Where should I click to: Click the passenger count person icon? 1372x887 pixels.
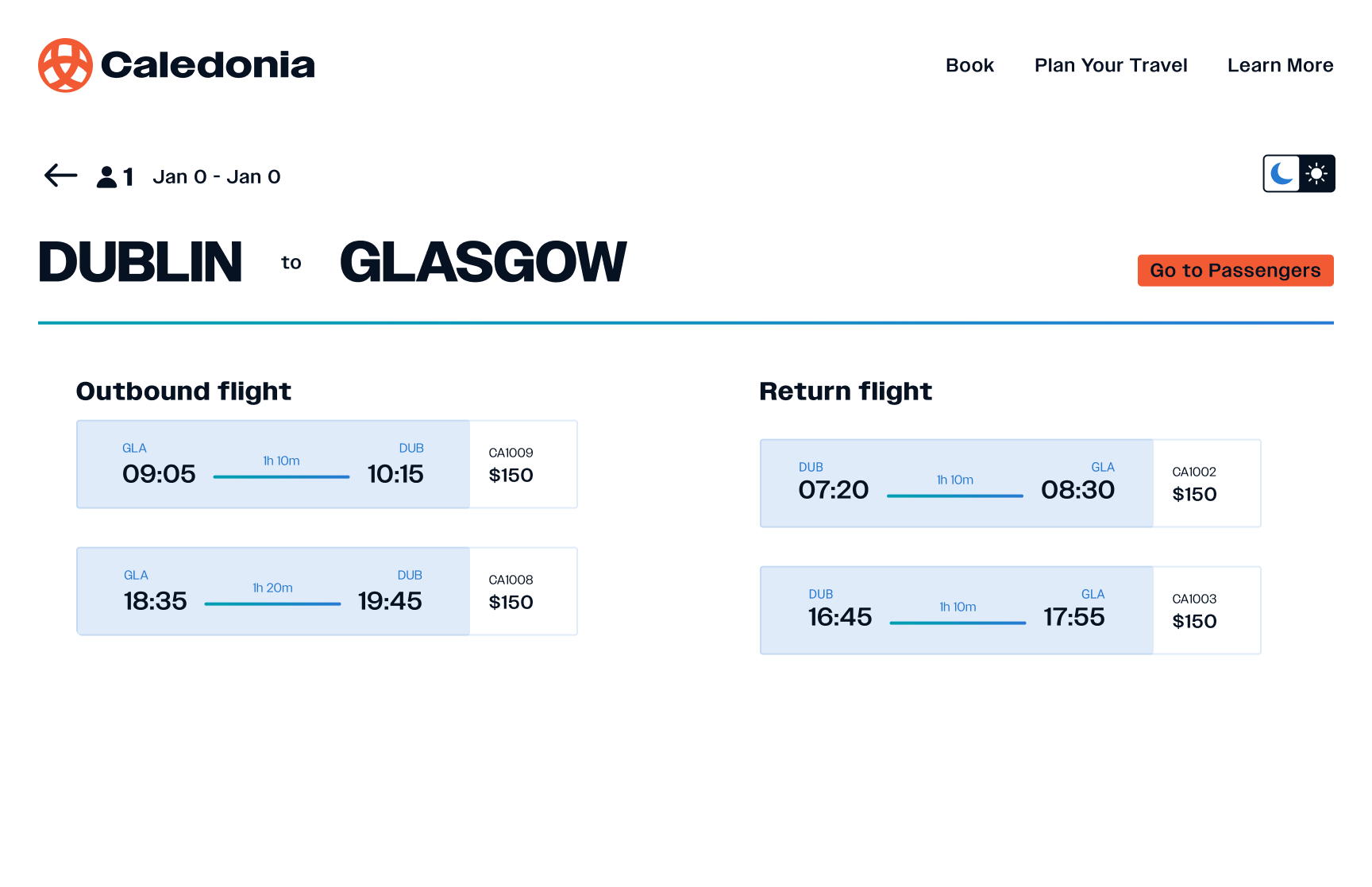106,176
